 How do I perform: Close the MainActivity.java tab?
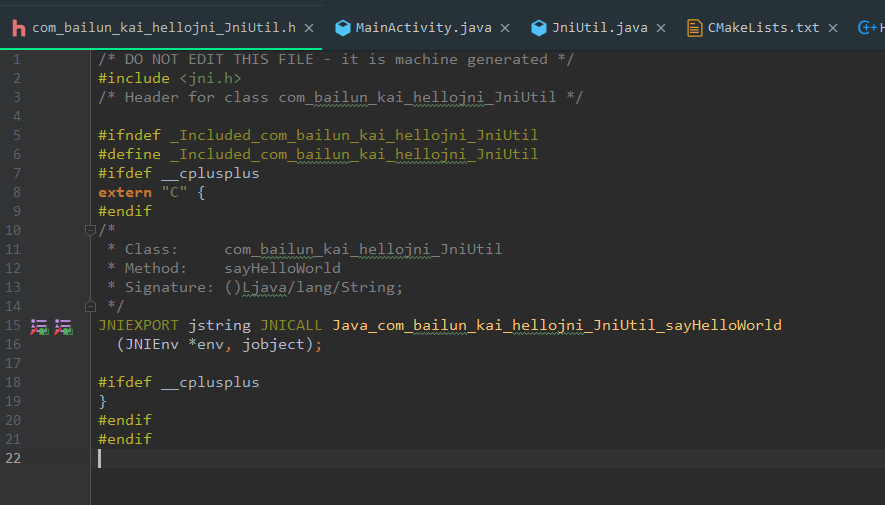click(x=505, y=28)
